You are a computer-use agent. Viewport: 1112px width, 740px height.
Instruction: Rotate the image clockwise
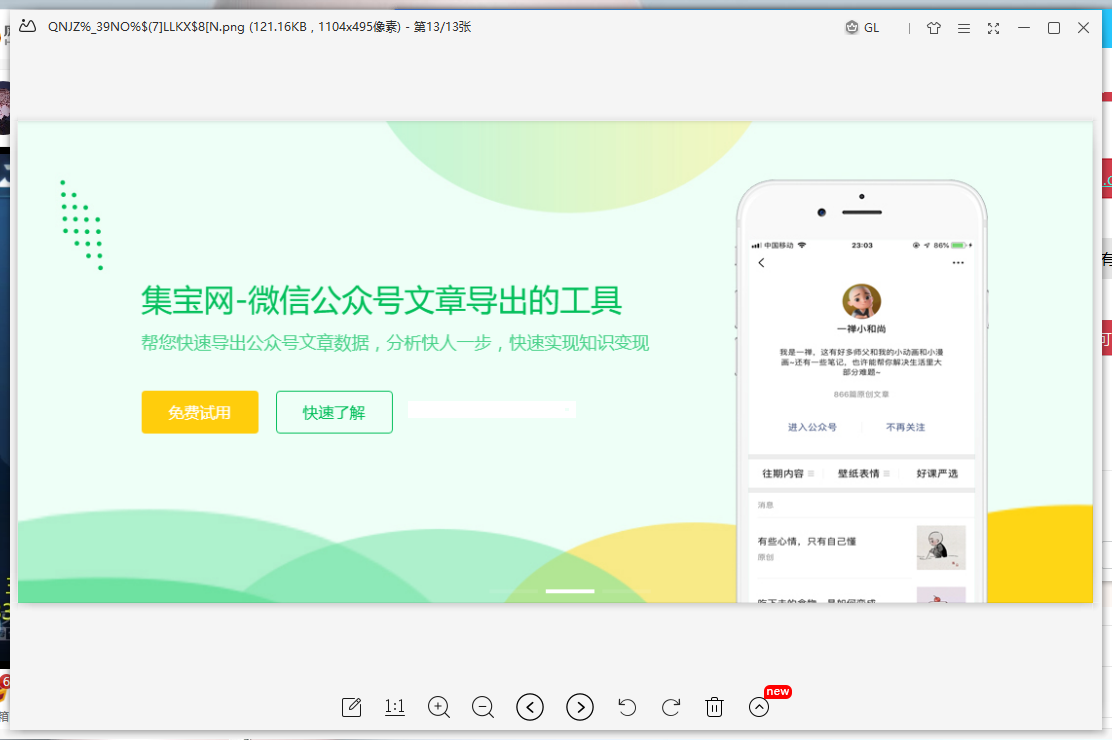[x=671, y=707]
